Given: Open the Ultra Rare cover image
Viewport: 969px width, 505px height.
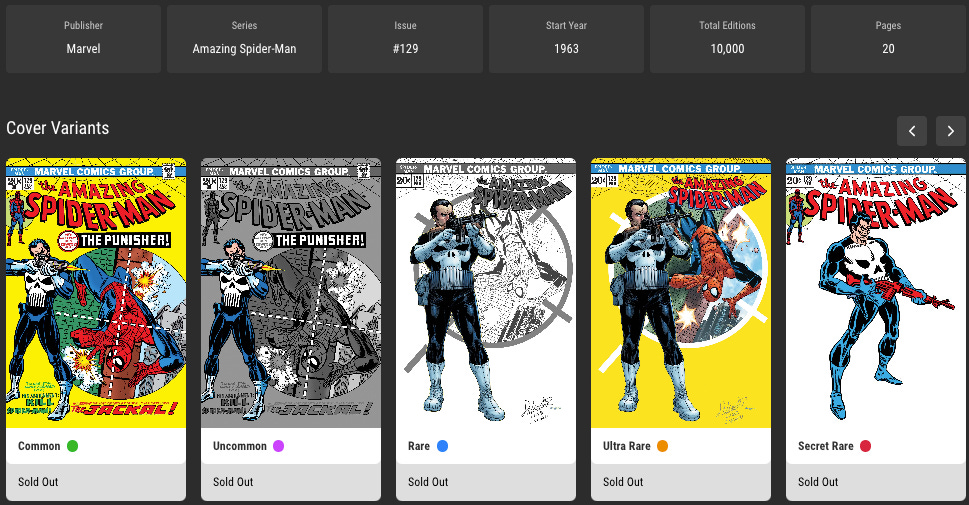Looking at the screenshot, I should [x=680, y=293].
